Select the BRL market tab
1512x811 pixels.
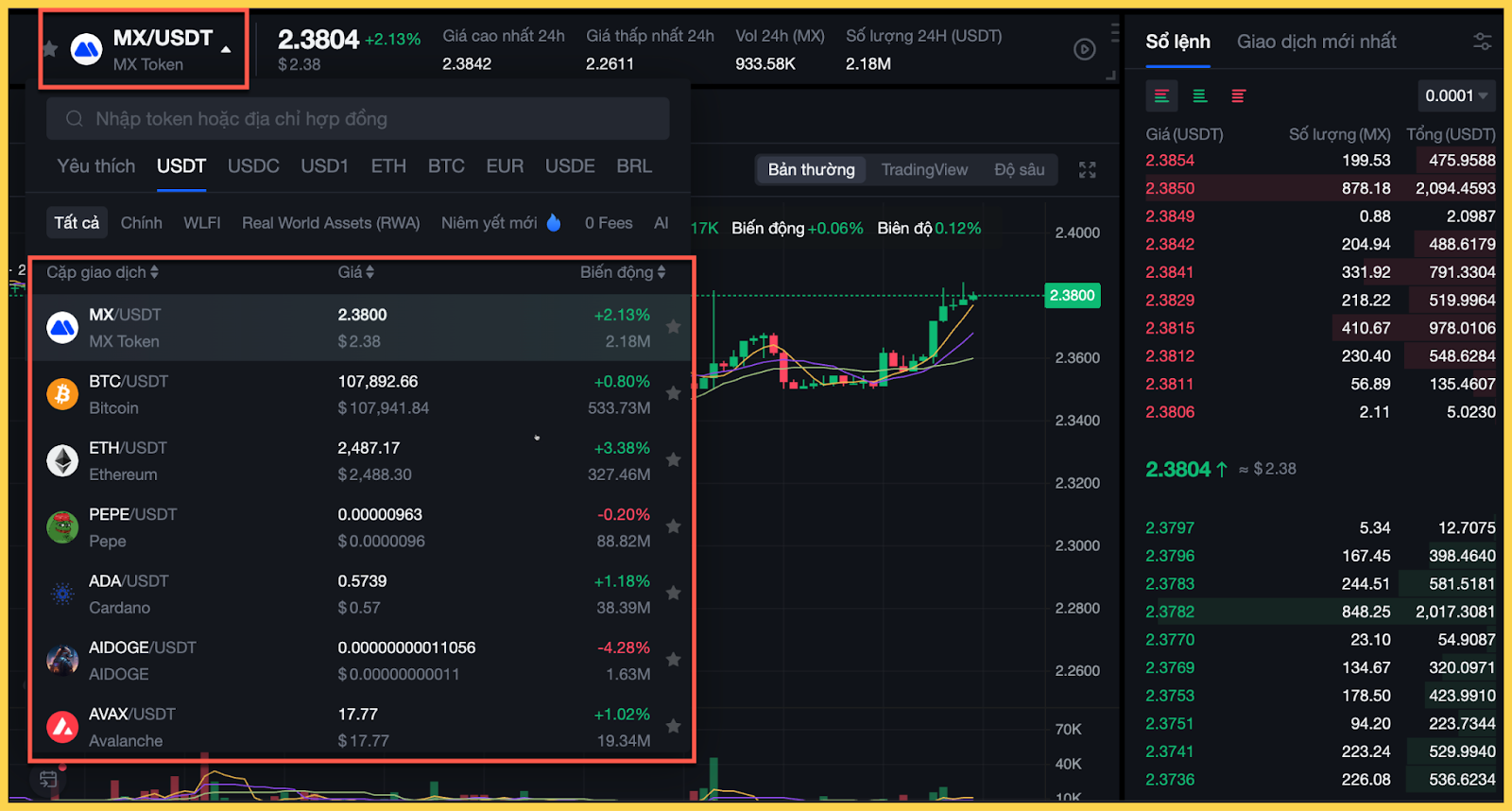coord(634,166)
